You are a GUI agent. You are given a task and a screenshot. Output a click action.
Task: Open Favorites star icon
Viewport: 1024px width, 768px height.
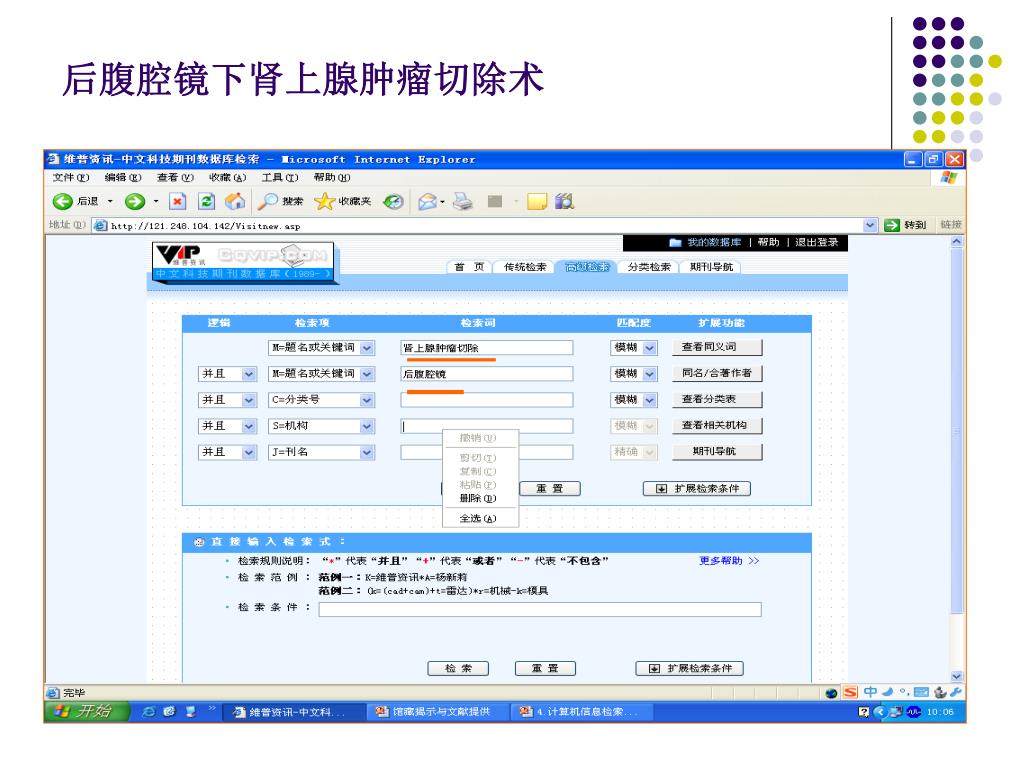pyautogui.click(x=325, y=202)
